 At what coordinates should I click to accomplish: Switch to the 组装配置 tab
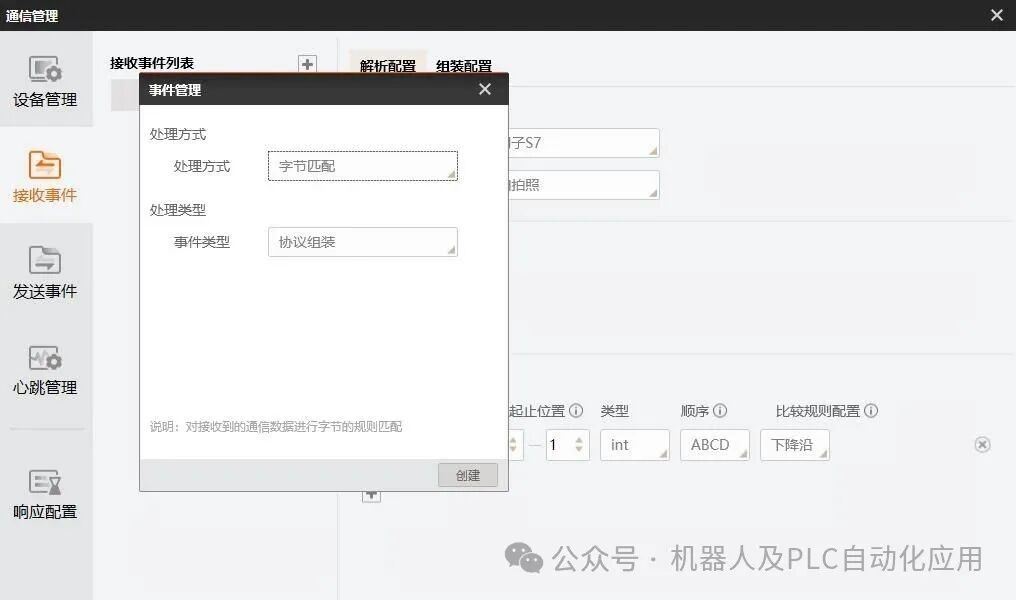pos(463,66)
